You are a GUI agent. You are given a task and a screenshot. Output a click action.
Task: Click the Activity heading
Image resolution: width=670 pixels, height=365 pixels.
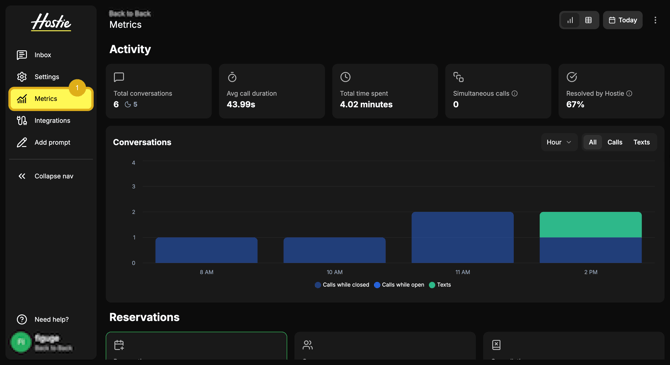(x=130, y=49)
